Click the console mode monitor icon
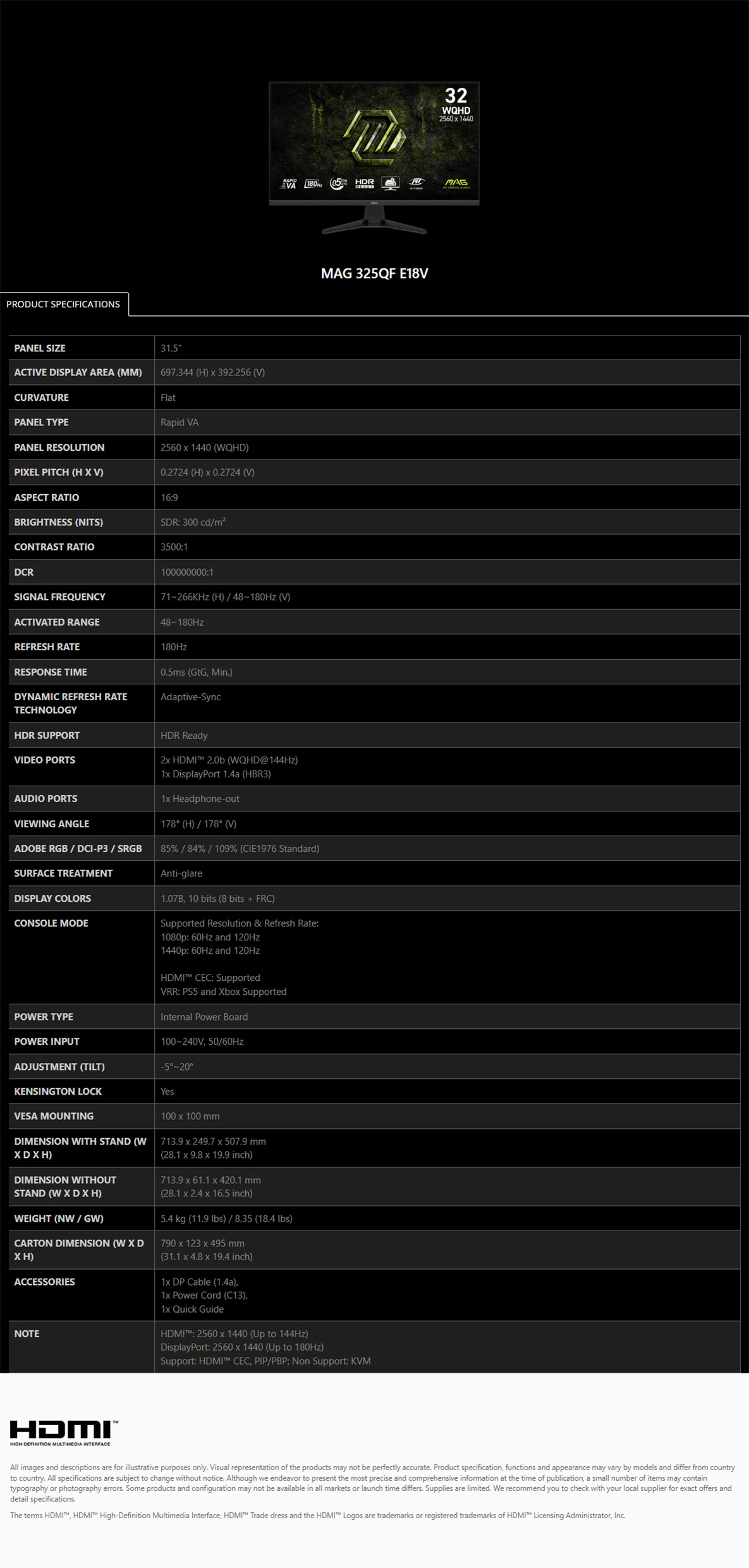Viewport: 749px width, 1568px height. 391,184
